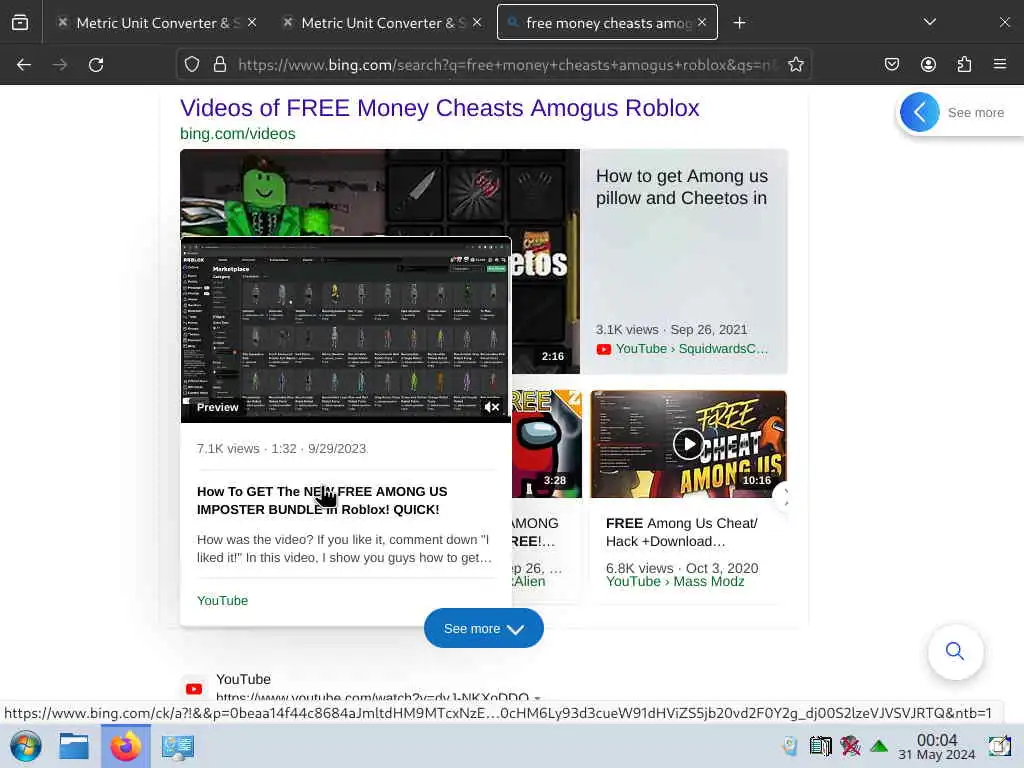This screenshot has width=1024, height=768.
Task: Open How to get Among us pillow title
Action: tap(682, 187)
